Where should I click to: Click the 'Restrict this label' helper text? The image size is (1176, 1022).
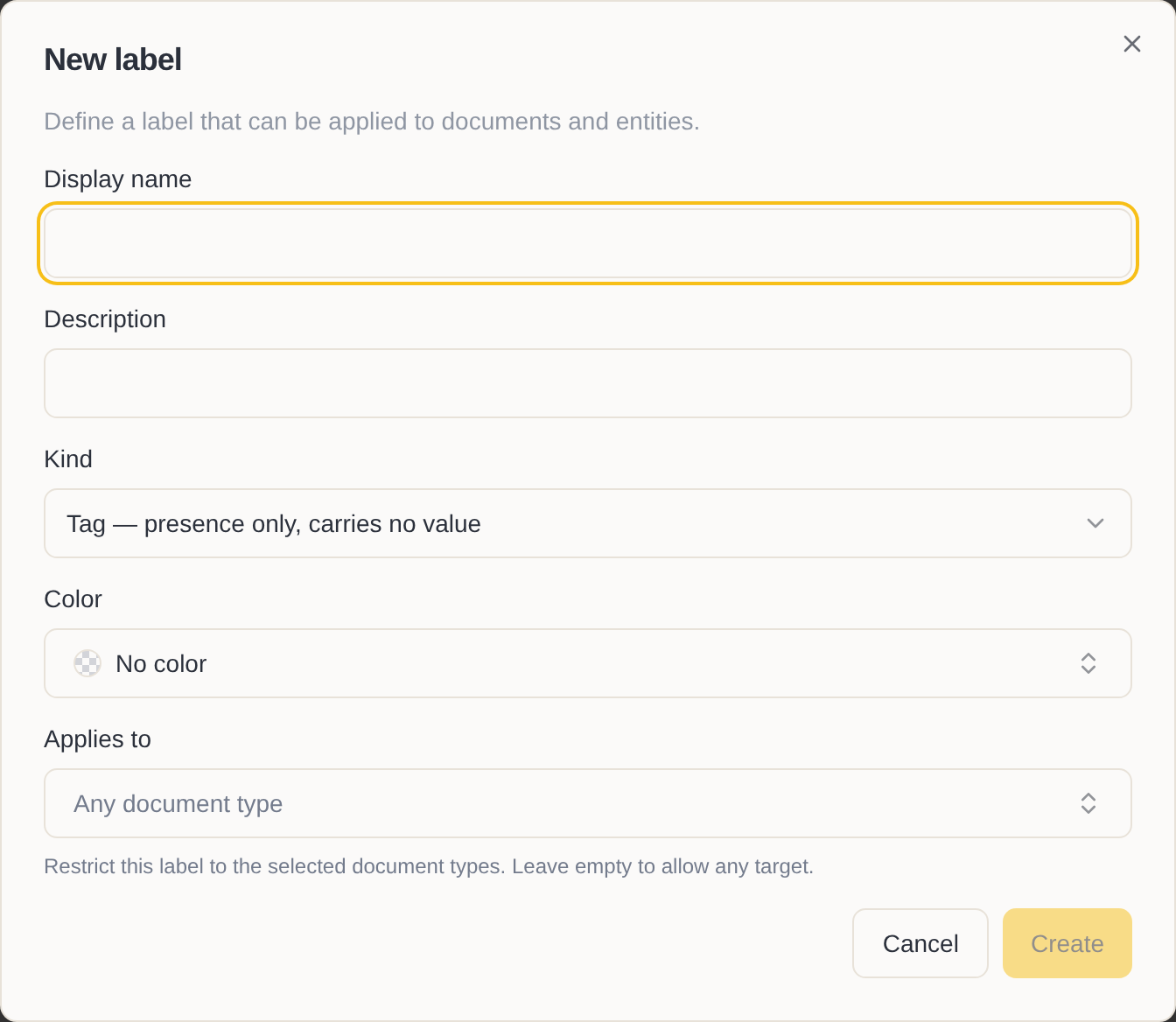click(429, 866)
